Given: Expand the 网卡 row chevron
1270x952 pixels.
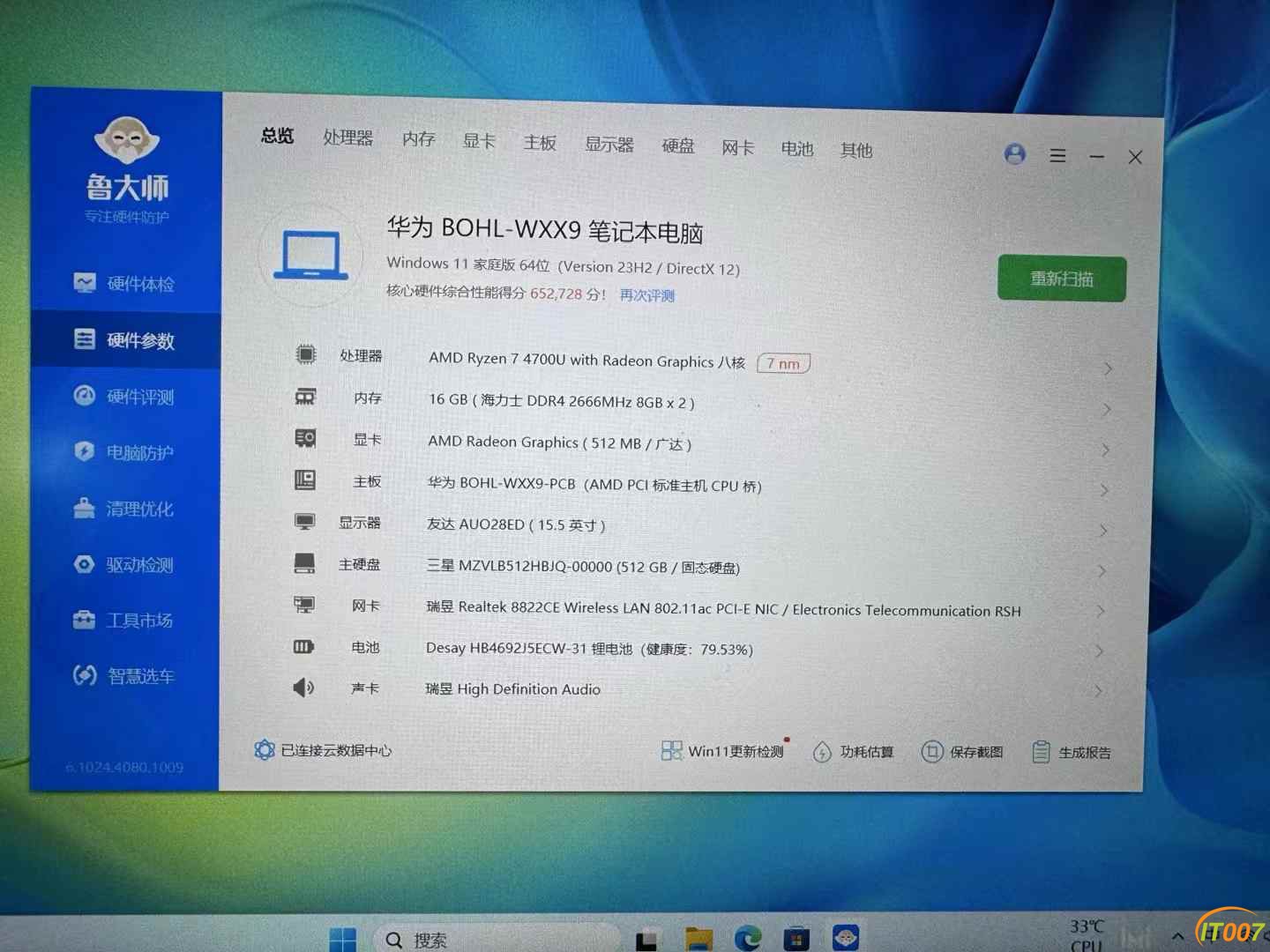Looking at the screenshot, I should 1102,611.
